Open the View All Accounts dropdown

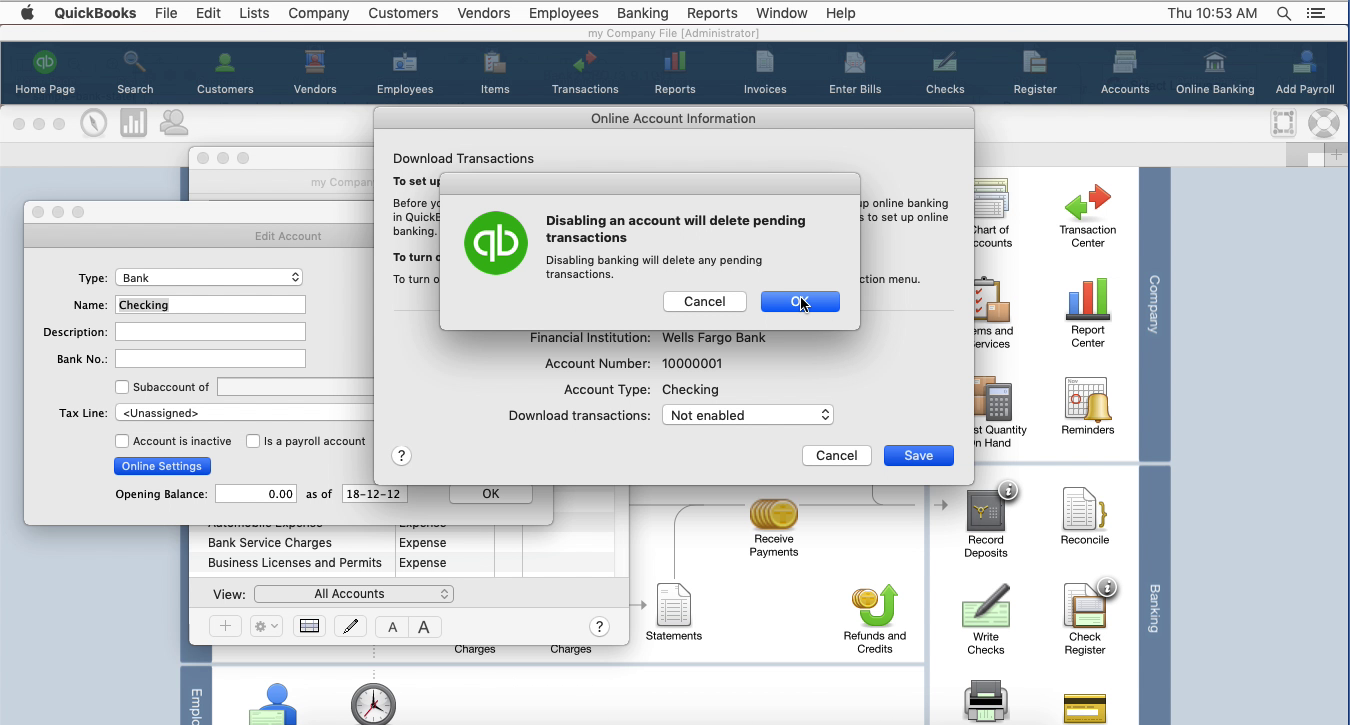[354, 594]
